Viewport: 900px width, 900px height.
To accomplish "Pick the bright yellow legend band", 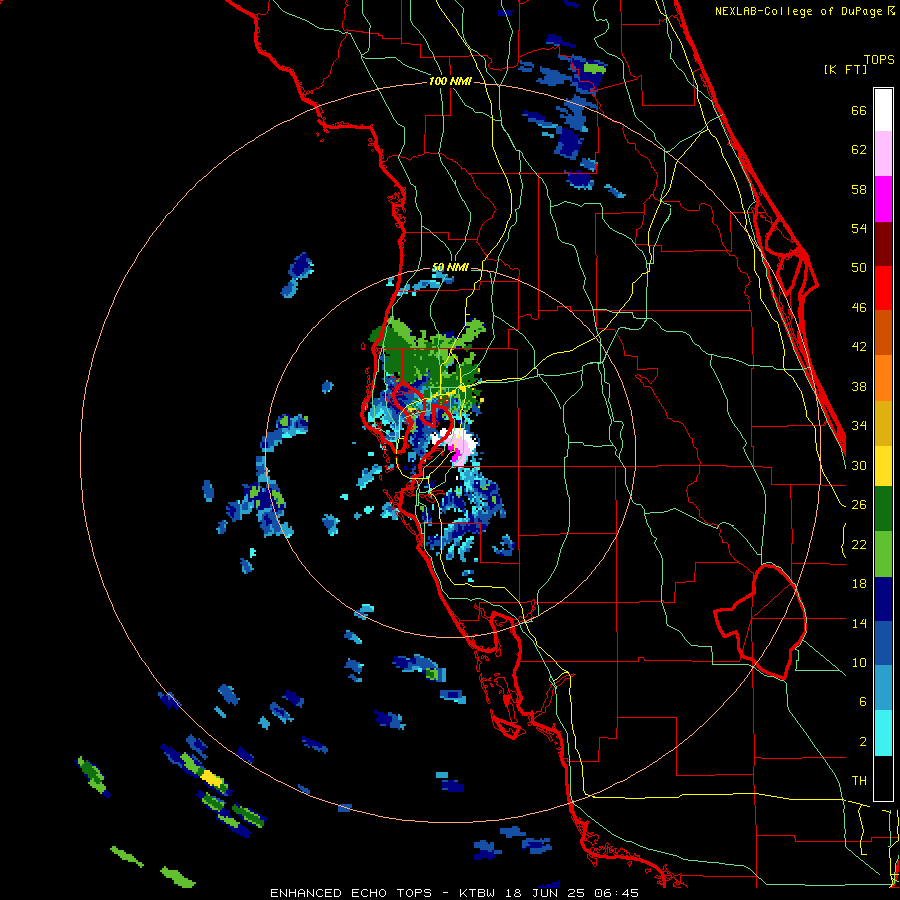I will coord(883,466).
